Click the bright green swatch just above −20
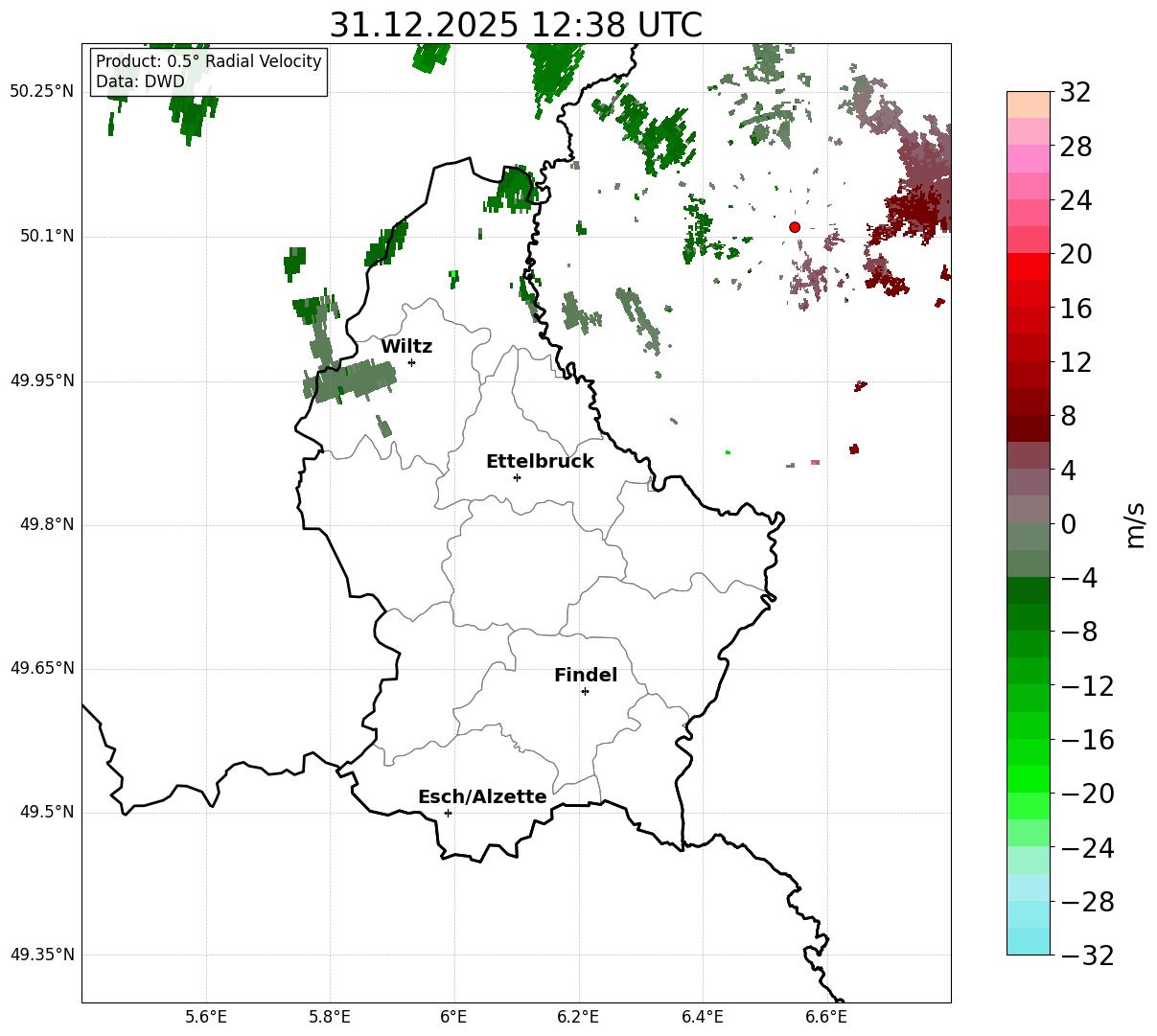 (x=1029, y=779)
